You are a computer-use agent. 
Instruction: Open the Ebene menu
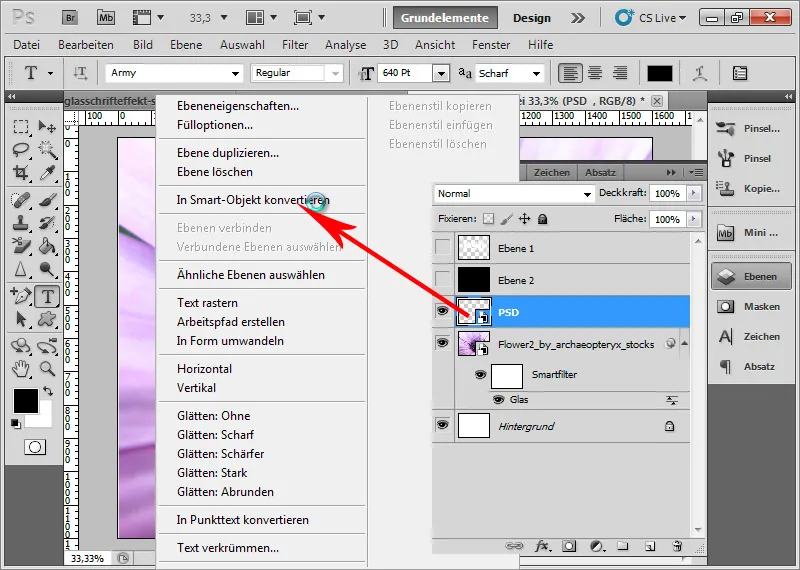(186, 45)
